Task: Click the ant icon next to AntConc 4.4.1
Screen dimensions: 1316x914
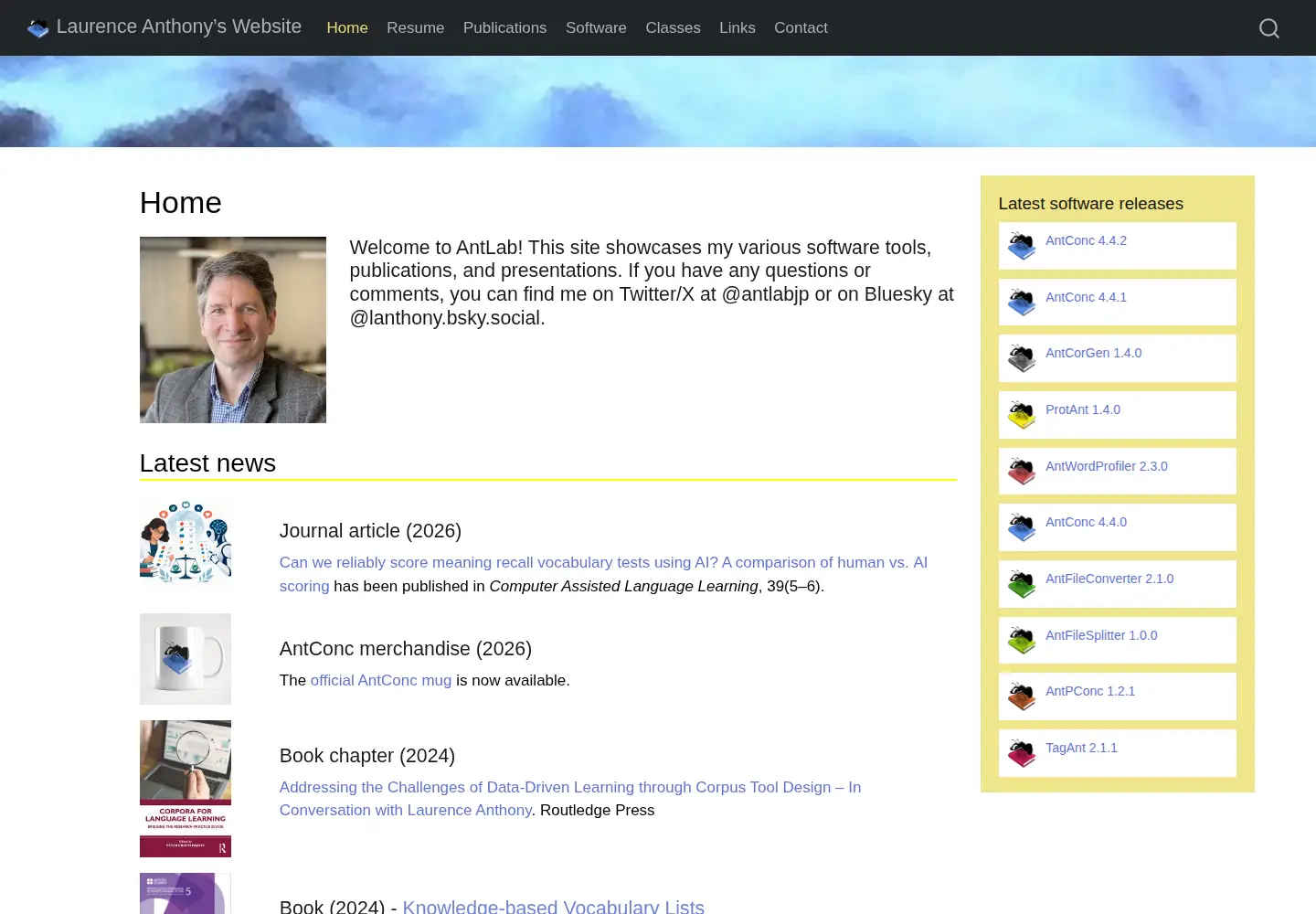Action: coord(1022,303)
